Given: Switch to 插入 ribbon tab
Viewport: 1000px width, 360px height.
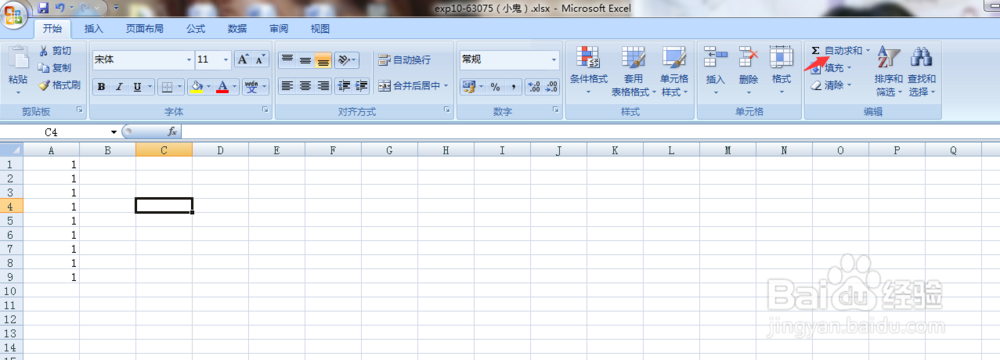Looking at the screenshot, I should click(94, 29).
